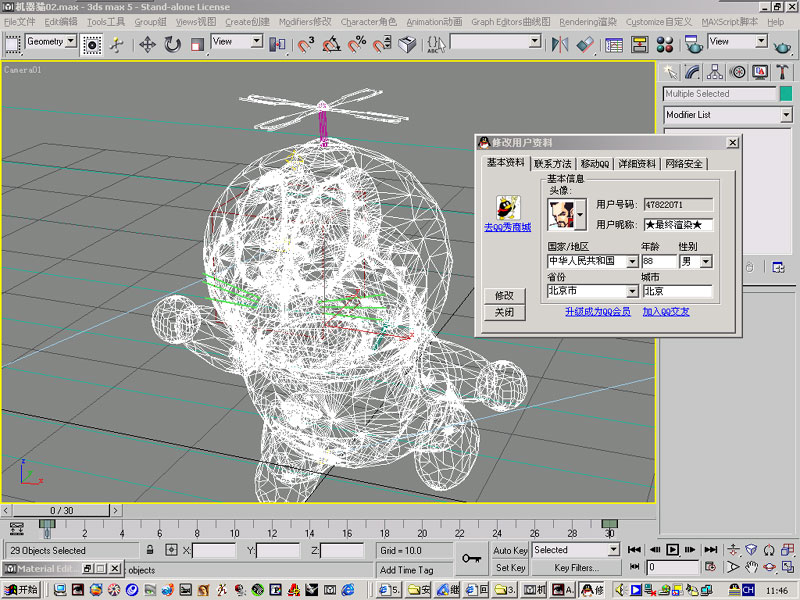This screenshot has width=800, height=600.
Task: Click the 关闭 button in QQ dialog
Action: click(x=504, y=312)
